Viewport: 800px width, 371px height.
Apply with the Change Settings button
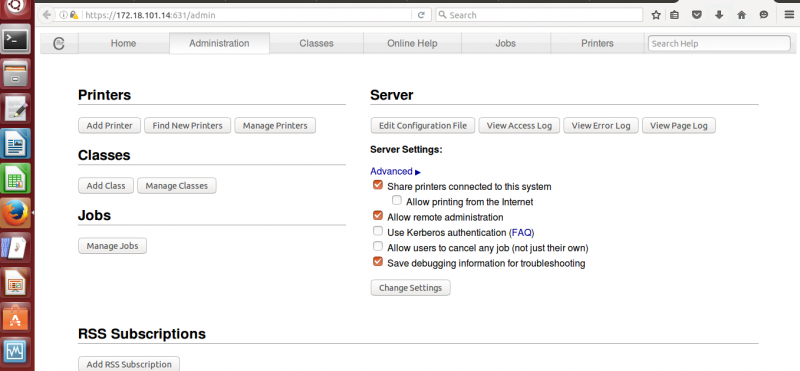pos(410,288)
